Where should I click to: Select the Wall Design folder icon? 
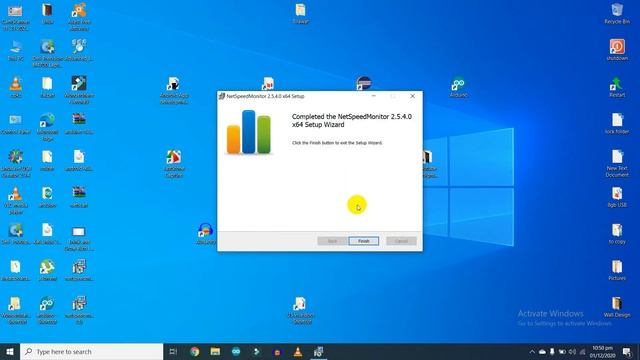pyautogui.click(x=617, y=307)
